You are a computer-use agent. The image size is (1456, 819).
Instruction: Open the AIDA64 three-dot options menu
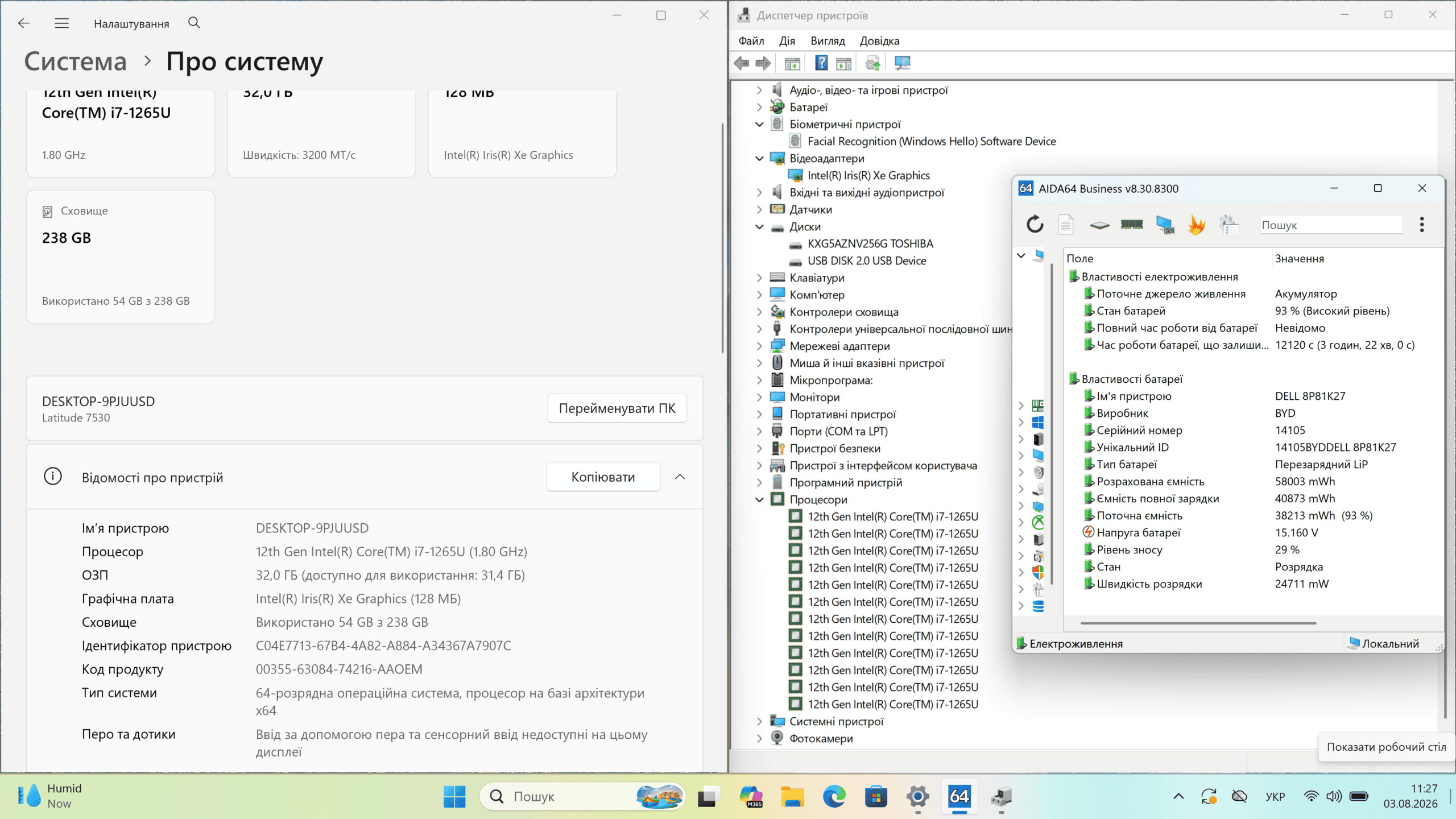[1421, 225]
